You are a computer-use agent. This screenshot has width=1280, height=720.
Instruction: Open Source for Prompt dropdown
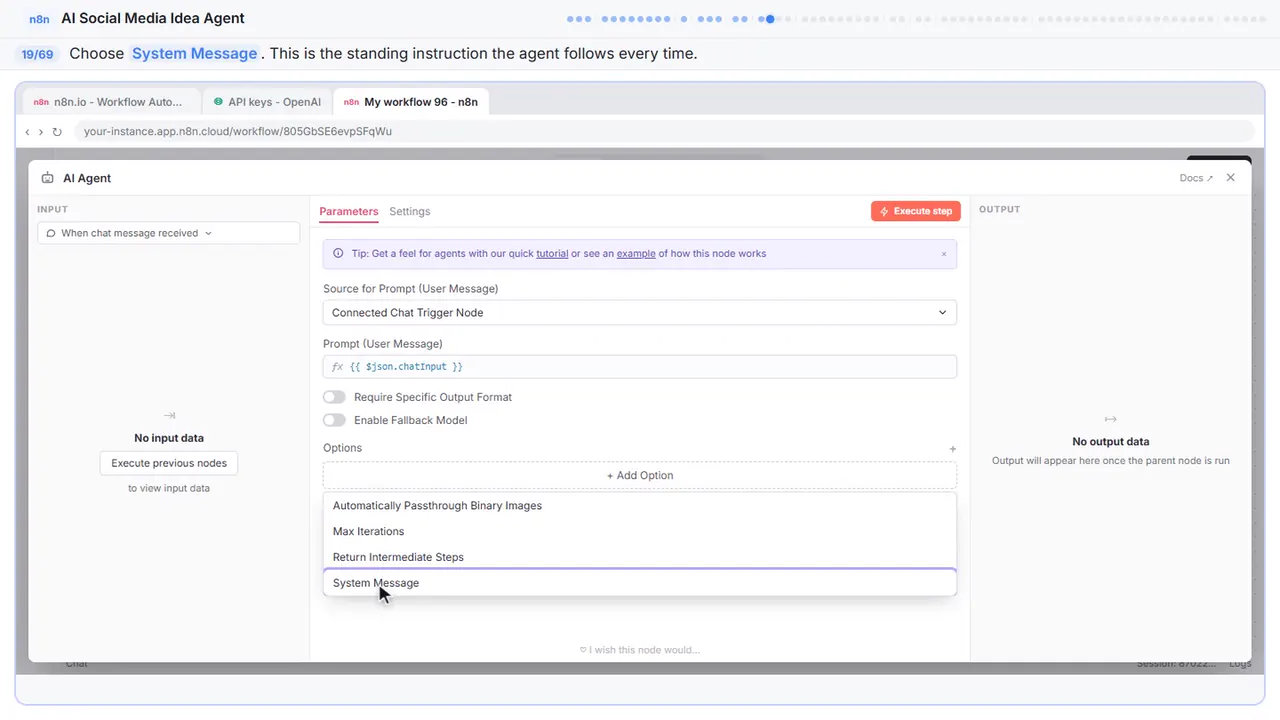[640, 313]
